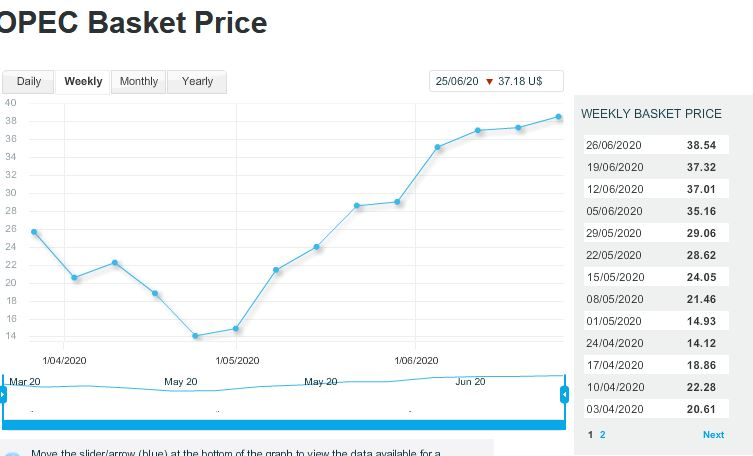Click the Mar 20 label in range selector
The image size is (753, 456).
[x=24, y=382]
